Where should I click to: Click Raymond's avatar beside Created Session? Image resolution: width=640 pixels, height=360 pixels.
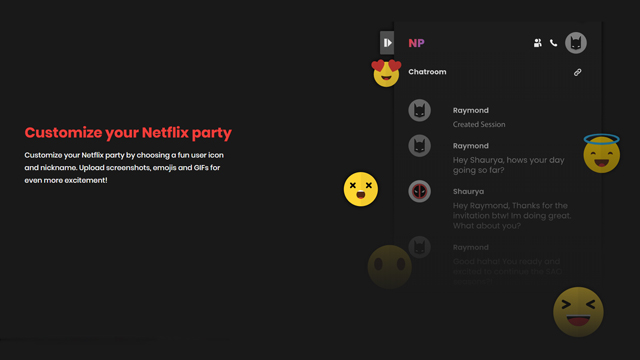420,110
